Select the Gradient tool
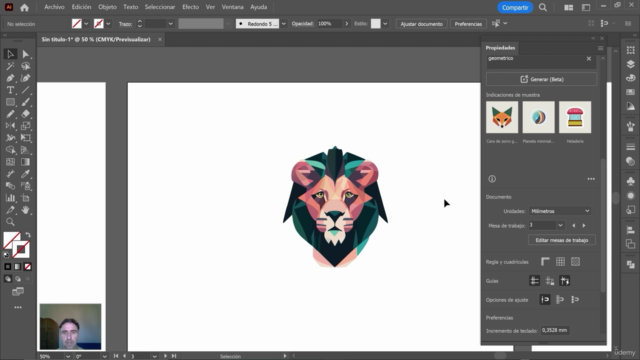Image resolution: width=640 pixels, height=360 pixels. tap(26, 162)
